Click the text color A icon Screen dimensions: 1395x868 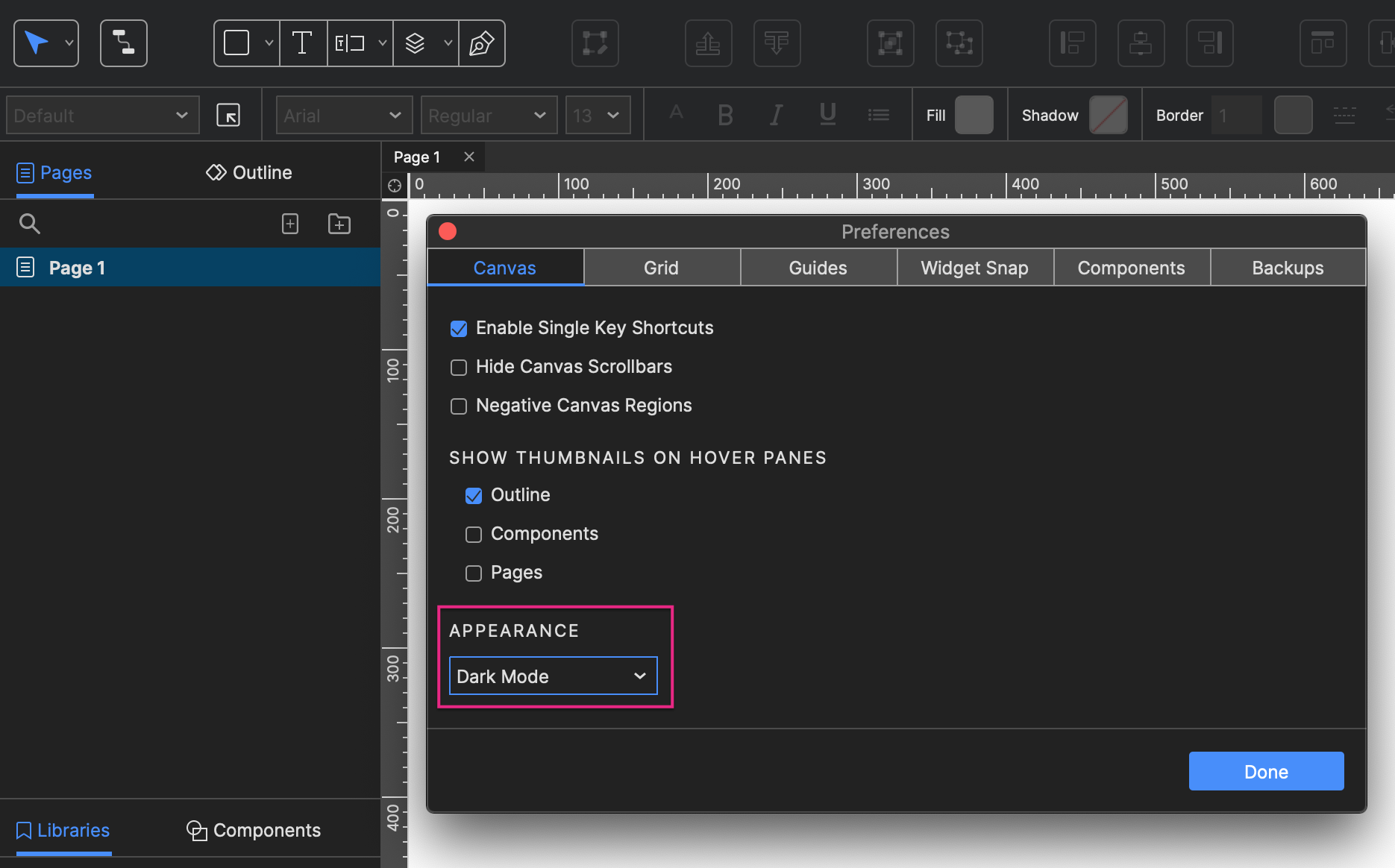pos(676,113)
